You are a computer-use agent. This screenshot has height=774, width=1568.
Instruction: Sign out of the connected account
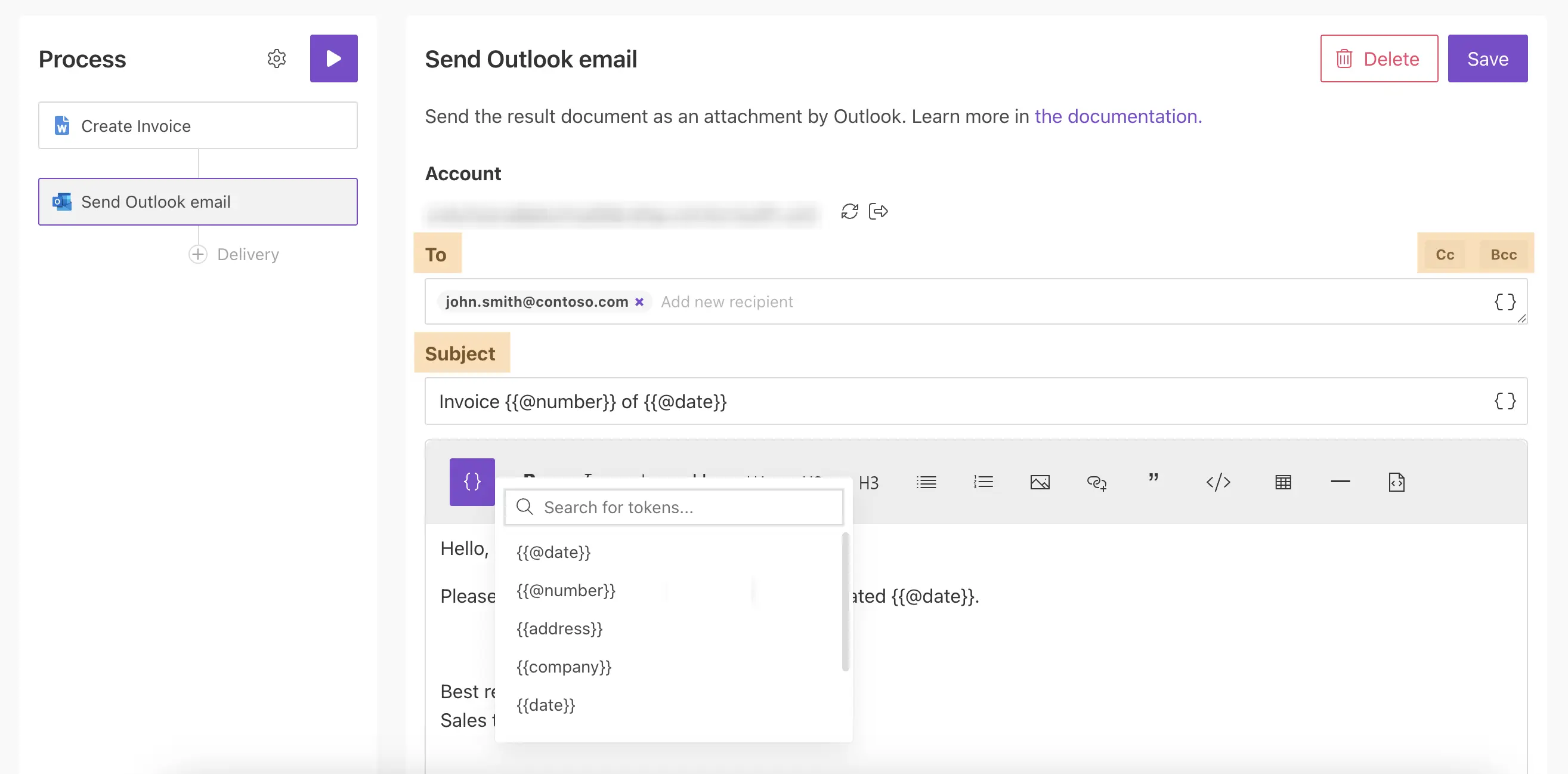pos(878,212)
